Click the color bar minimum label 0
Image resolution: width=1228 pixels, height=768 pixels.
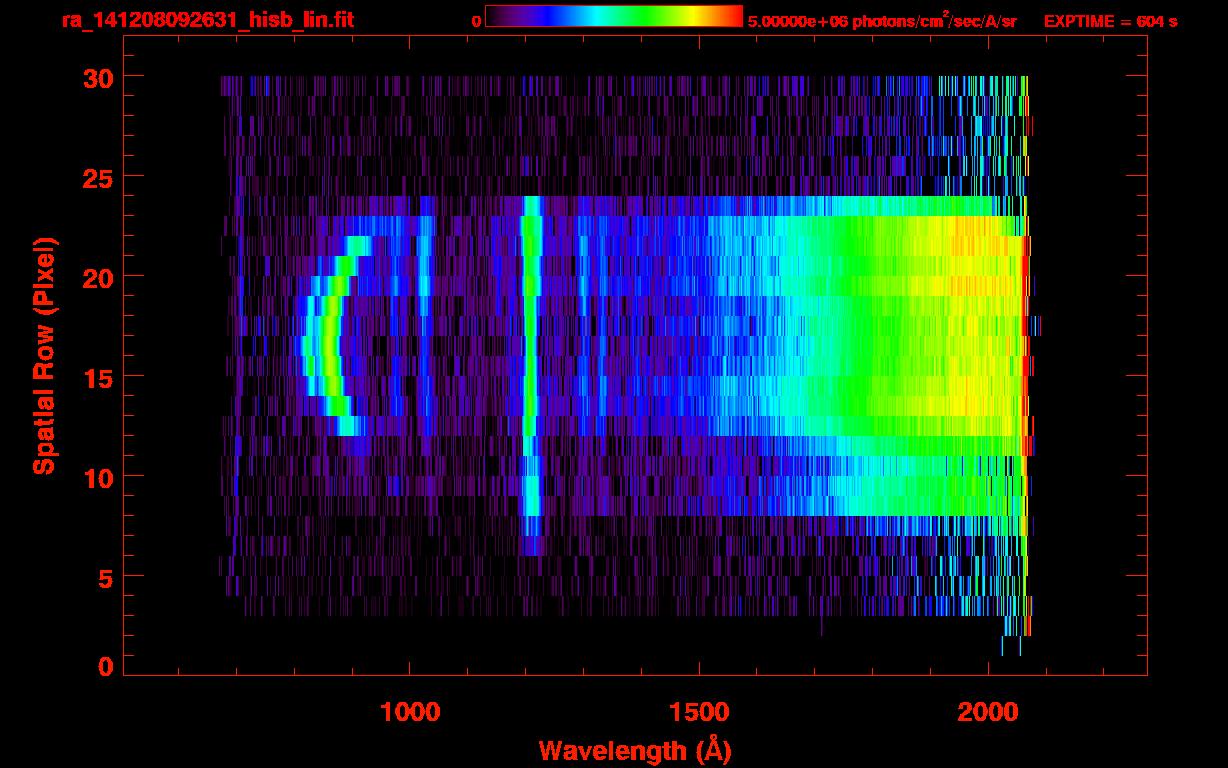(x=477, y=21)
